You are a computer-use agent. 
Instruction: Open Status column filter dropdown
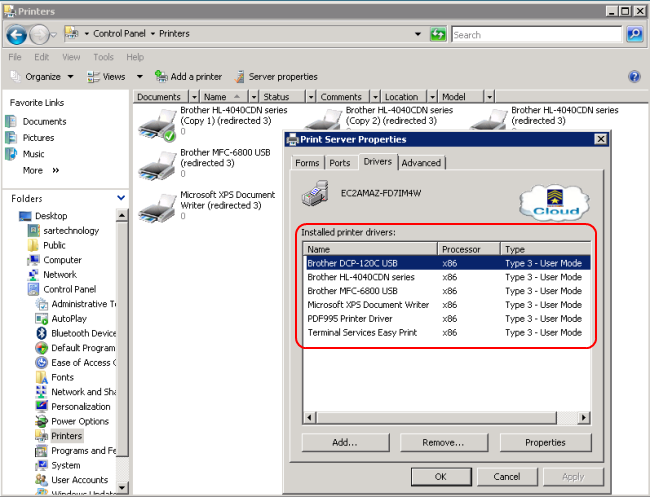[x=311, y=97]
